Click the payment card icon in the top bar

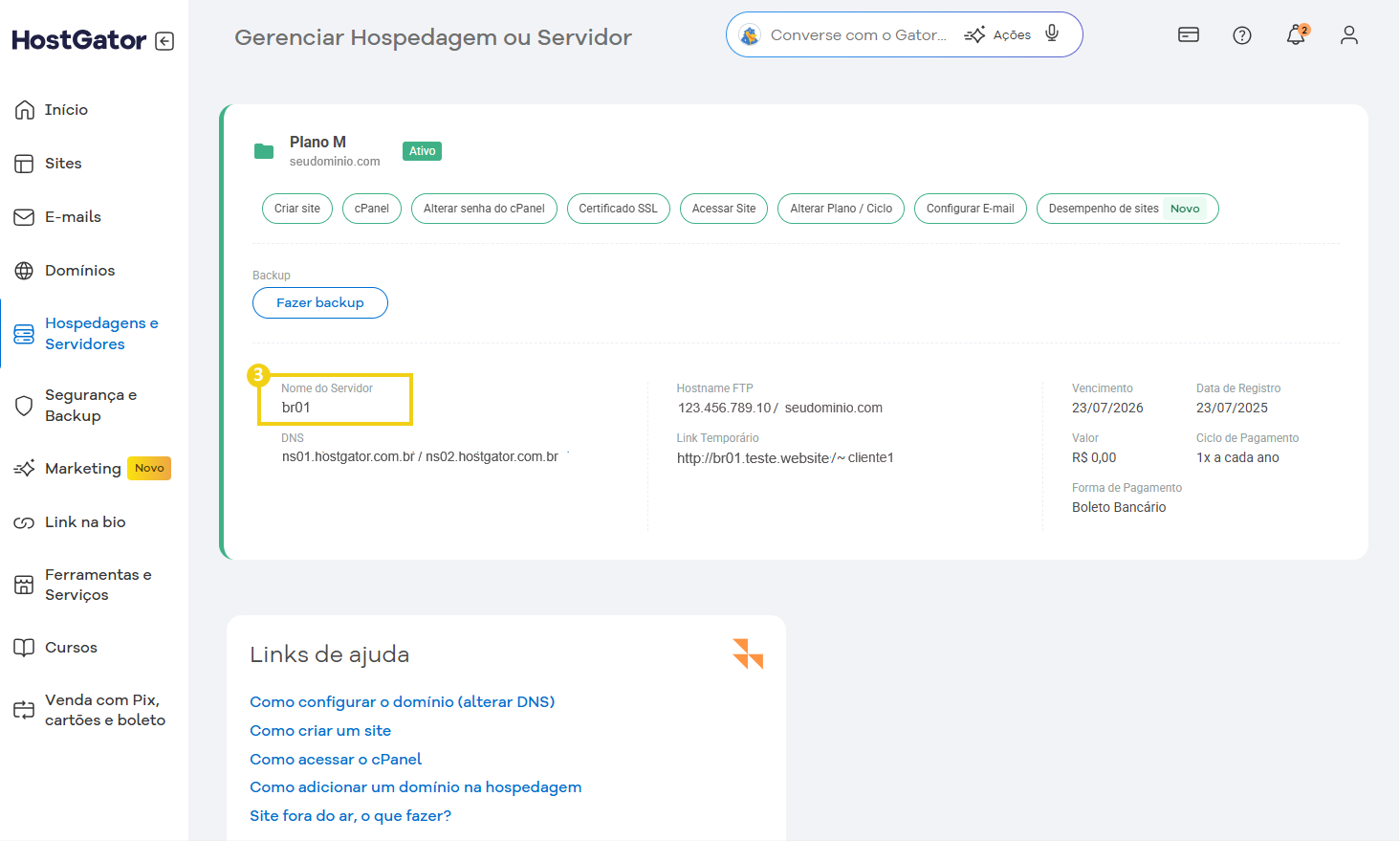(x=1188, y=34)
